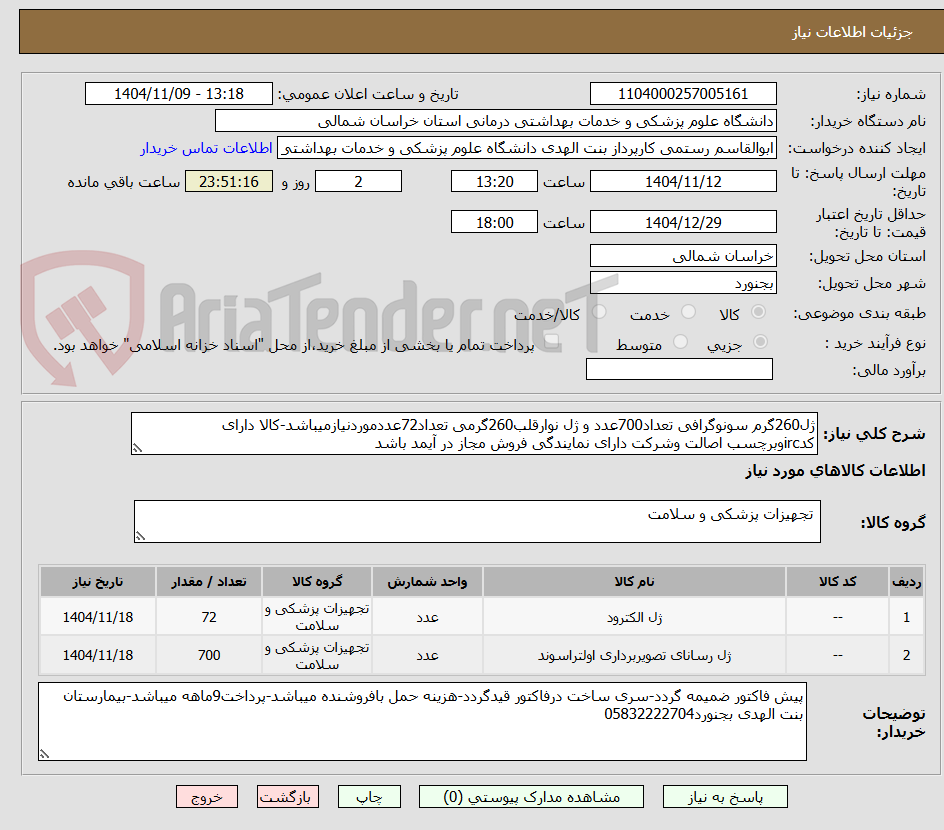Click the quantity cell showing 700

[x=209, y=655]
